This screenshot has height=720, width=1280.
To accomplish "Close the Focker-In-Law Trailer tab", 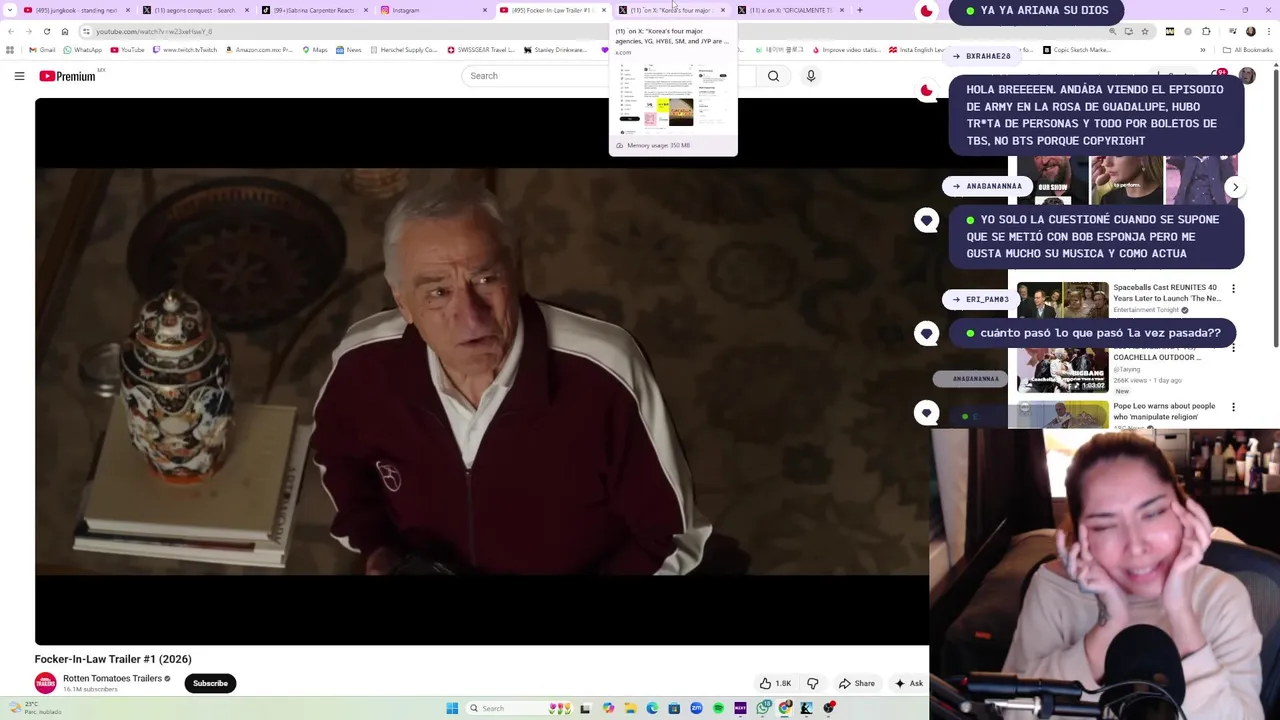I will (x=603, y=10).
